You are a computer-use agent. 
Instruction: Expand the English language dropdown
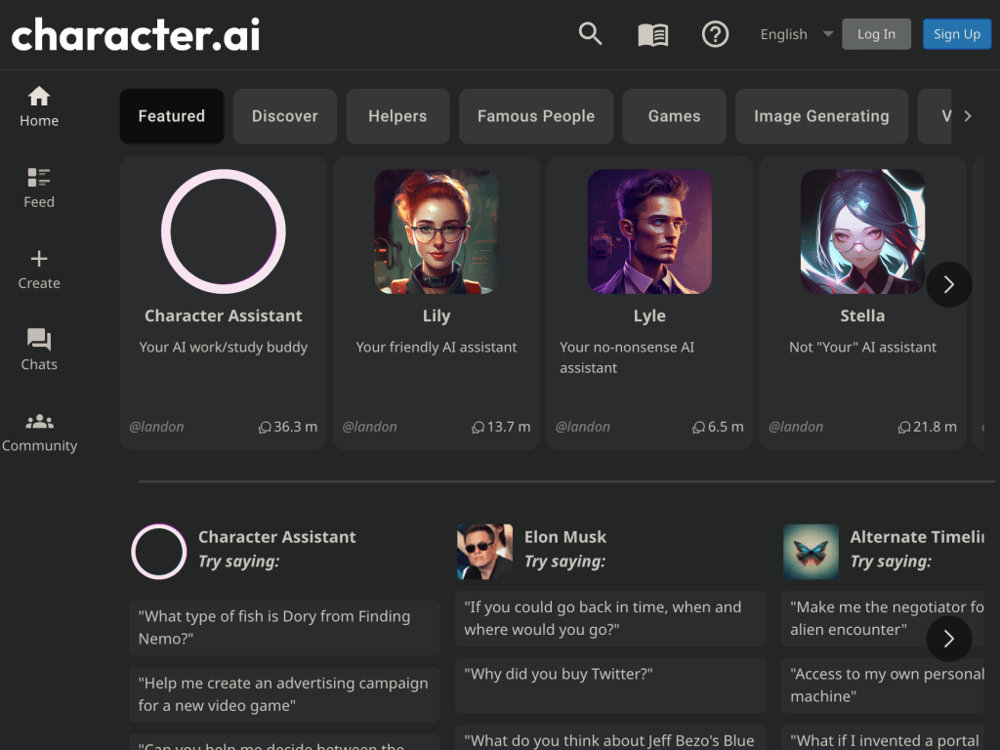[x=796, y=34]
